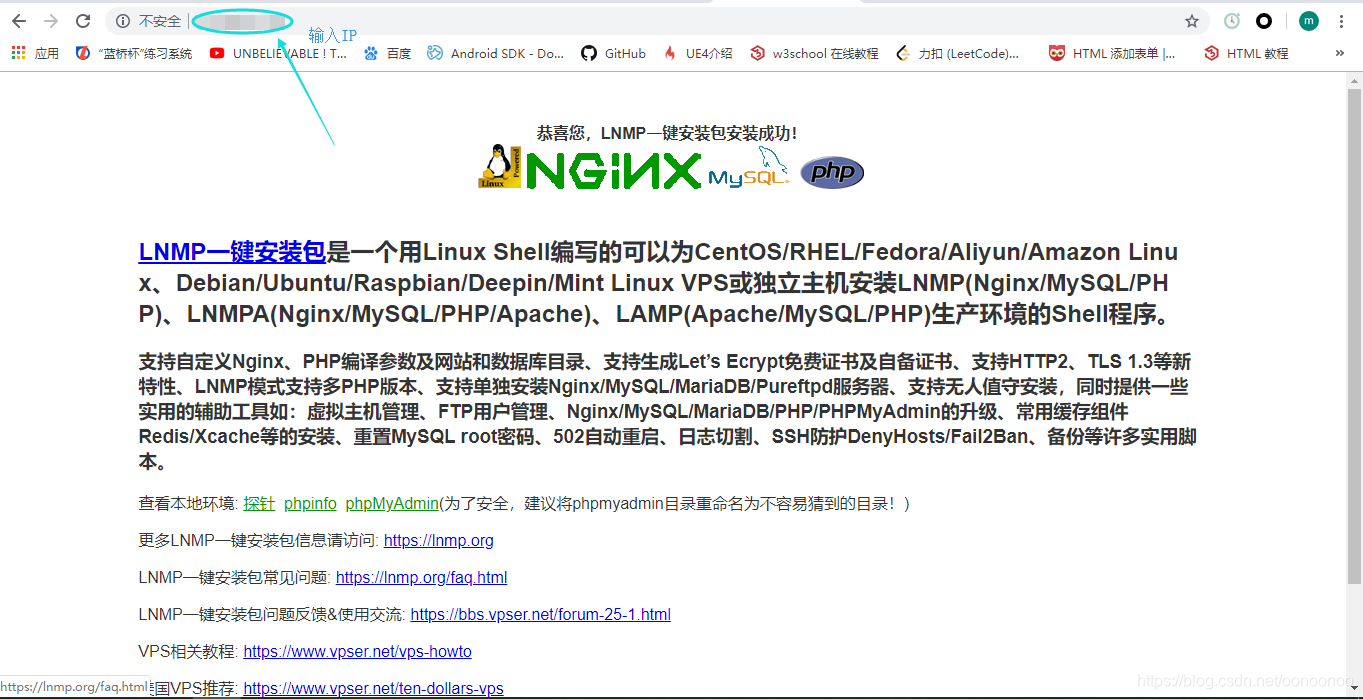Open the 探针 link

tap(259, 504)
